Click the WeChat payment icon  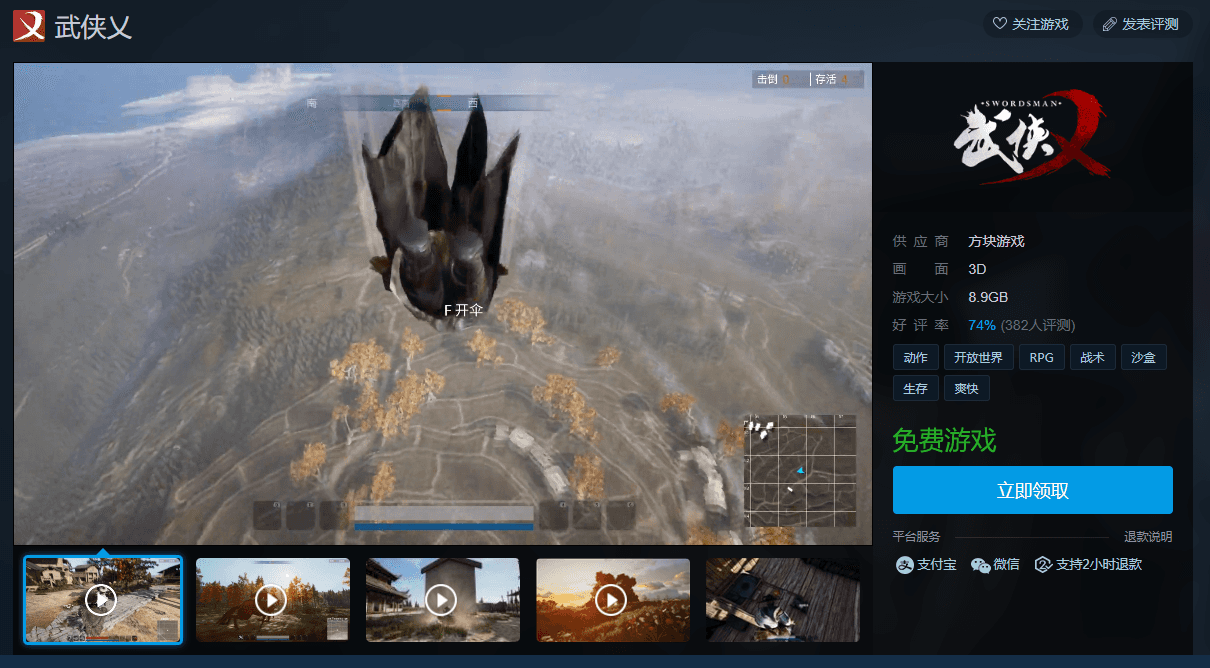tap(980, 565)
